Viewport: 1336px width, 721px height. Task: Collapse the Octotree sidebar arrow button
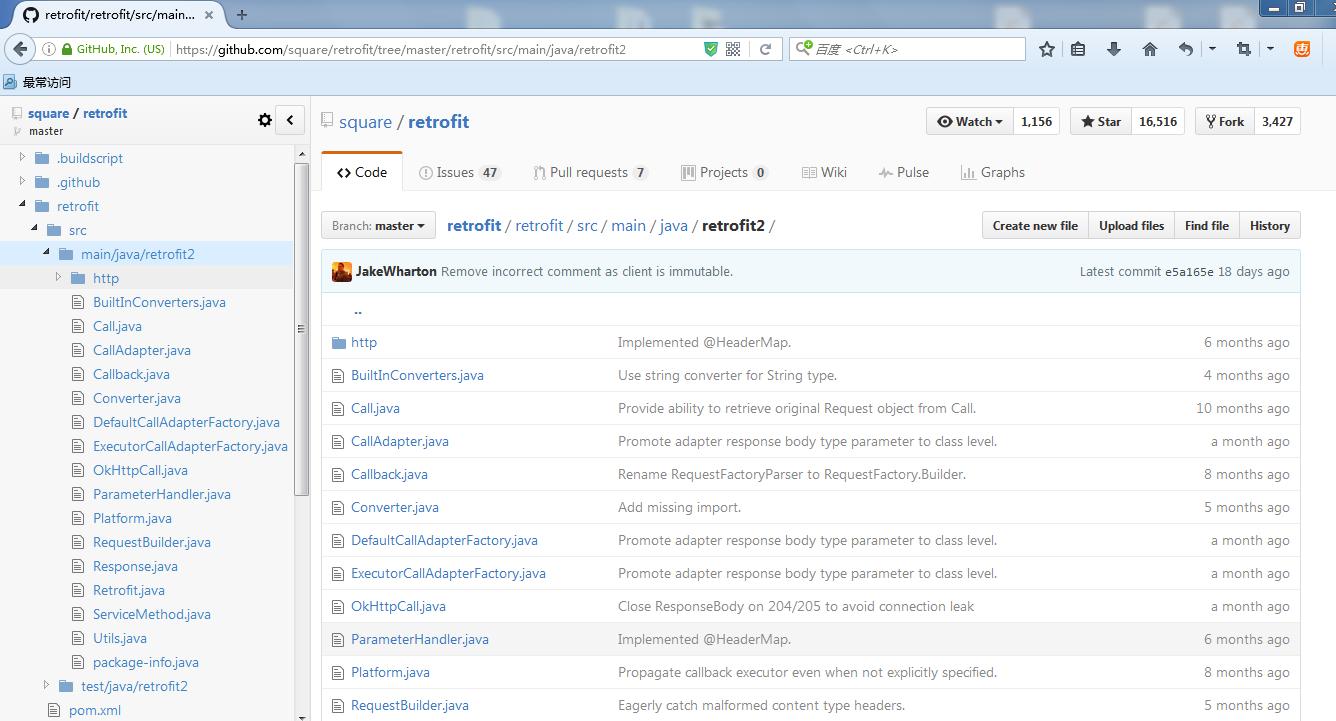pyautogui.click(x=290, y=120)
